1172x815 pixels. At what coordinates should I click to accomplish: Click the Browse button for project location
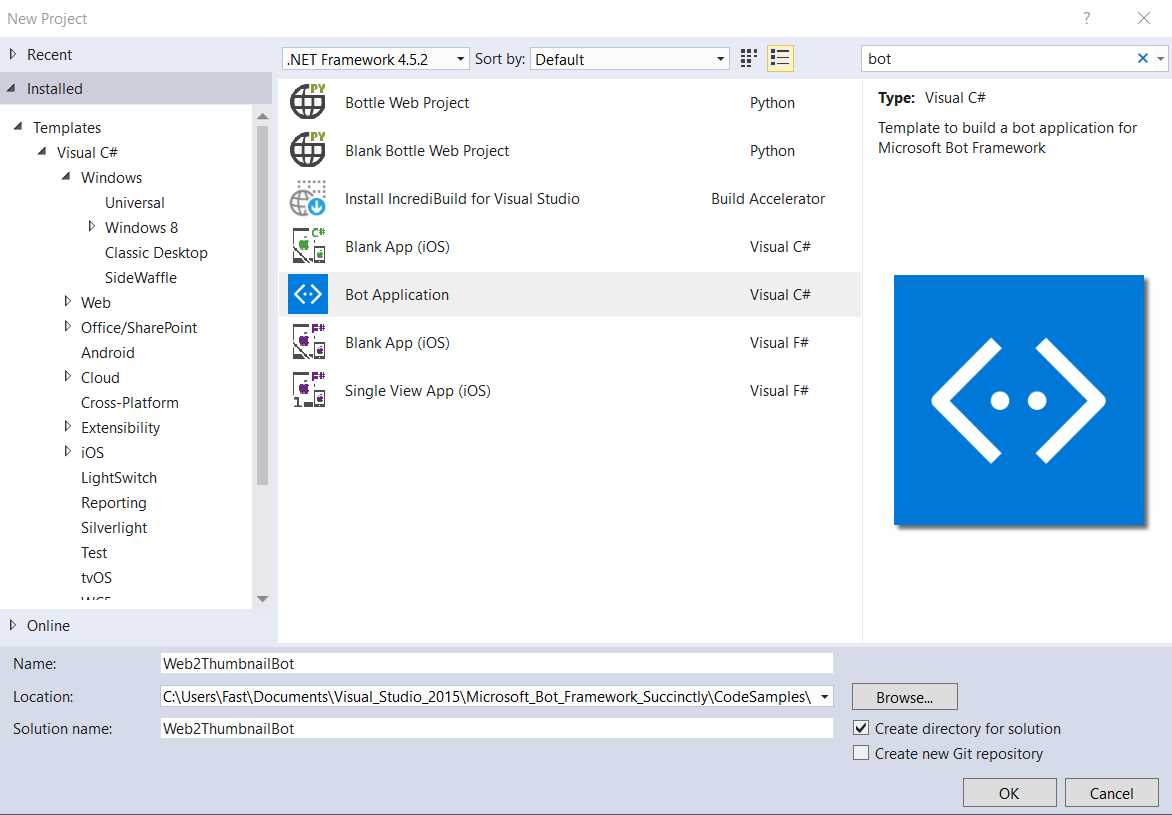(x=903, y=696)
